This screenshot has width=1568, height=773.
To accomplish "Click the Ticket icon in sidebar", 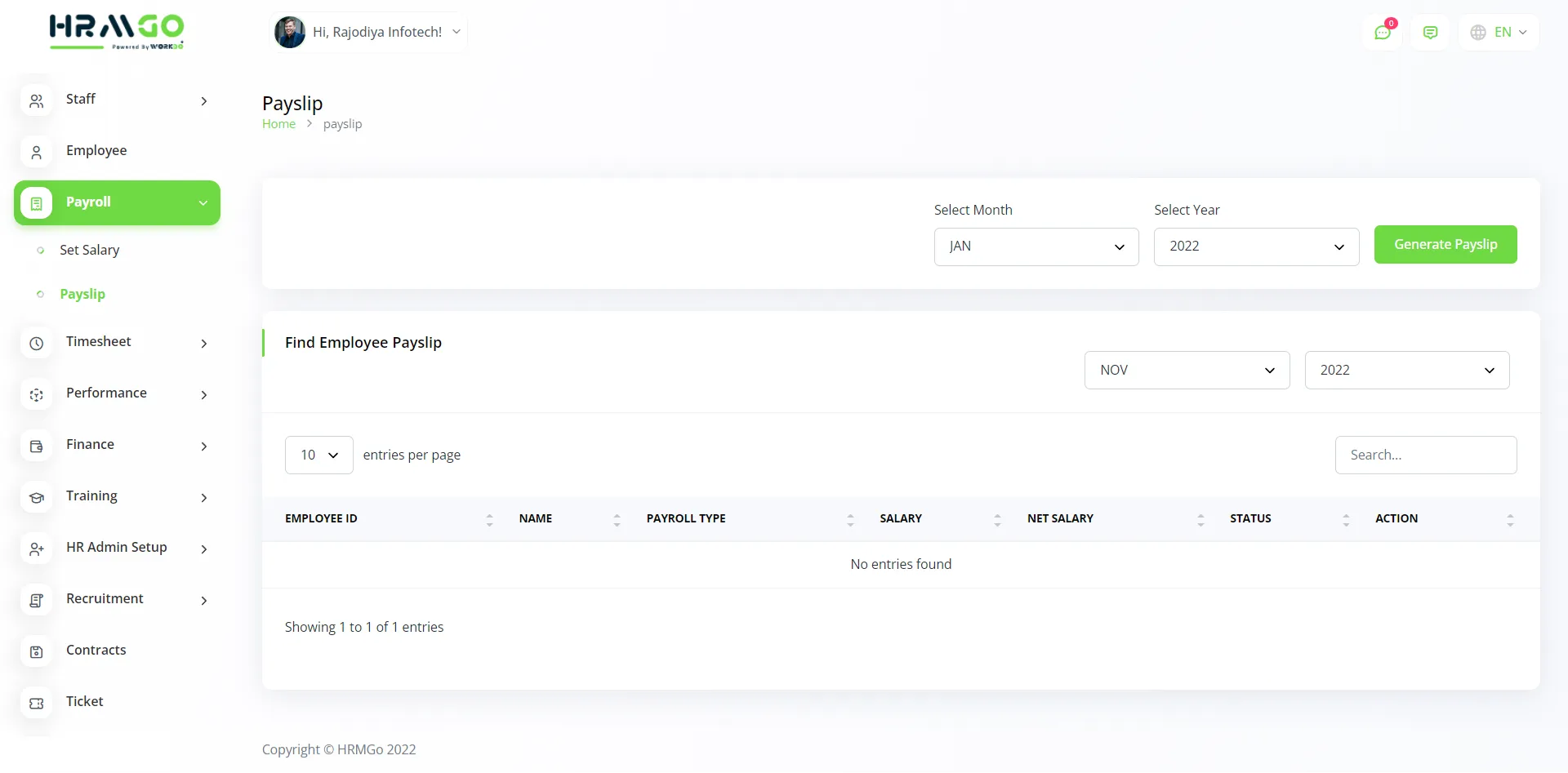I will point(37,704).
